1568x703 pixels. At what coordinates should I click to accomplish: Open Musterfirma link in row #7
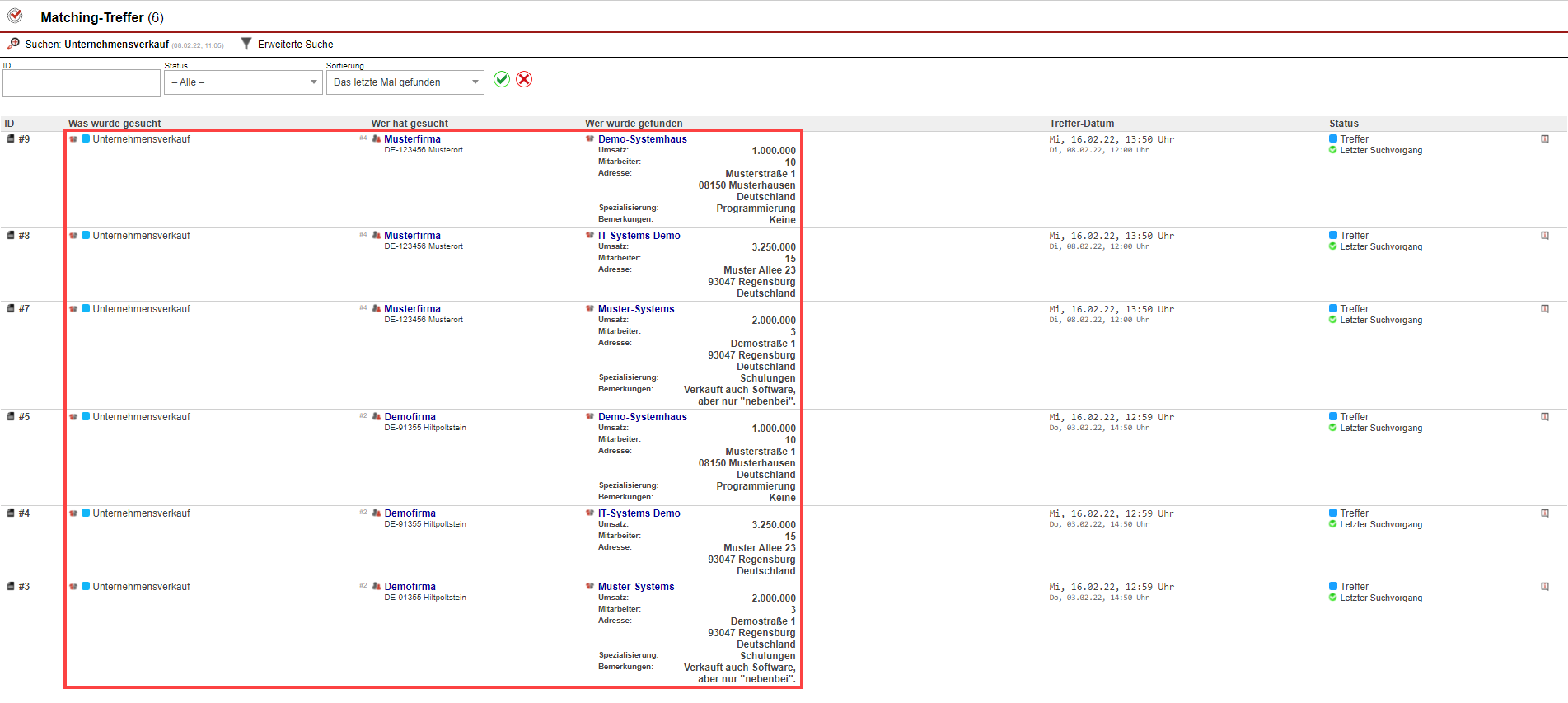412,309
